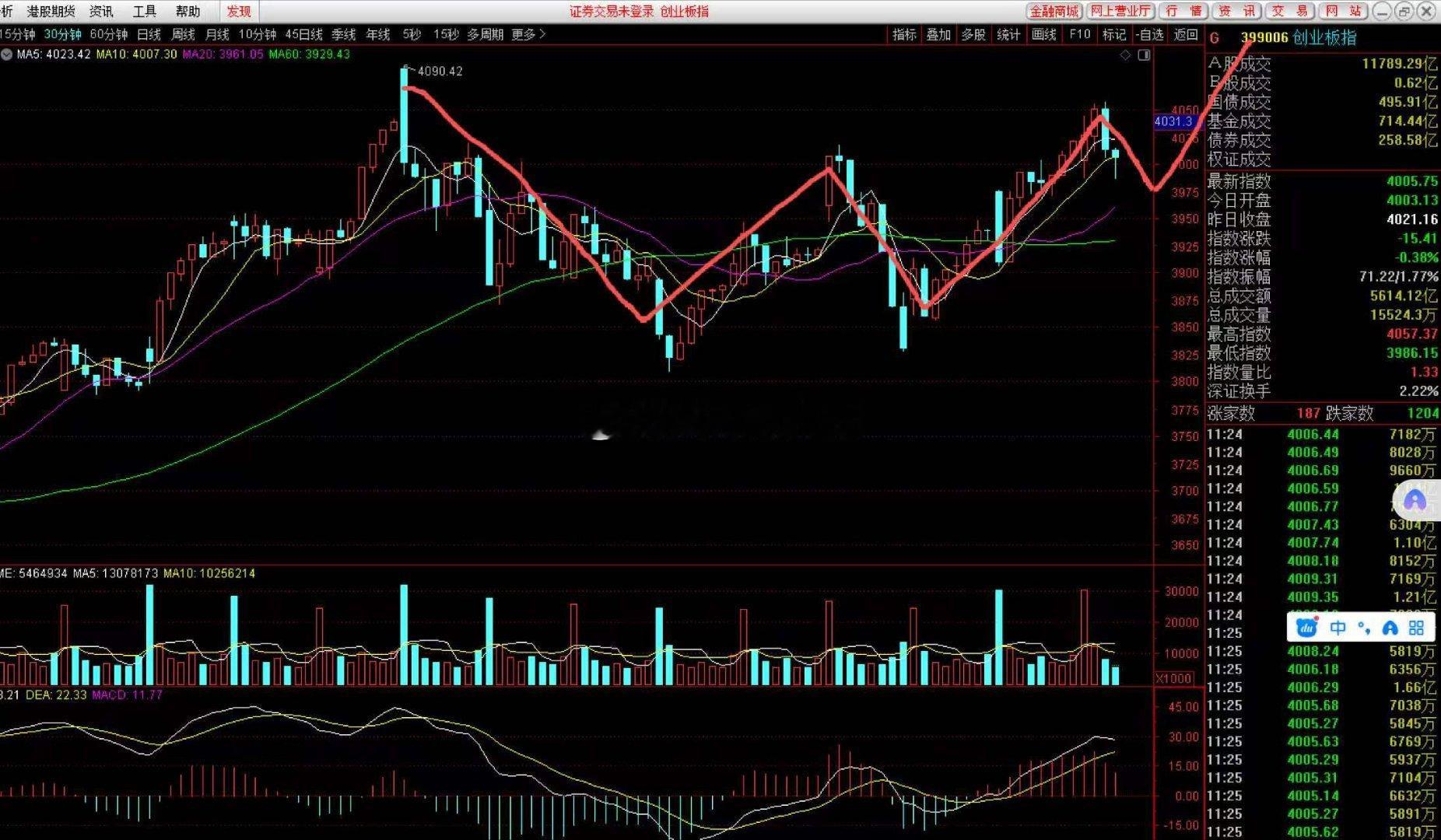Open the 指标 indicator tool
The width and height of the screenshot is (1441, 840).
pos(904,35)
